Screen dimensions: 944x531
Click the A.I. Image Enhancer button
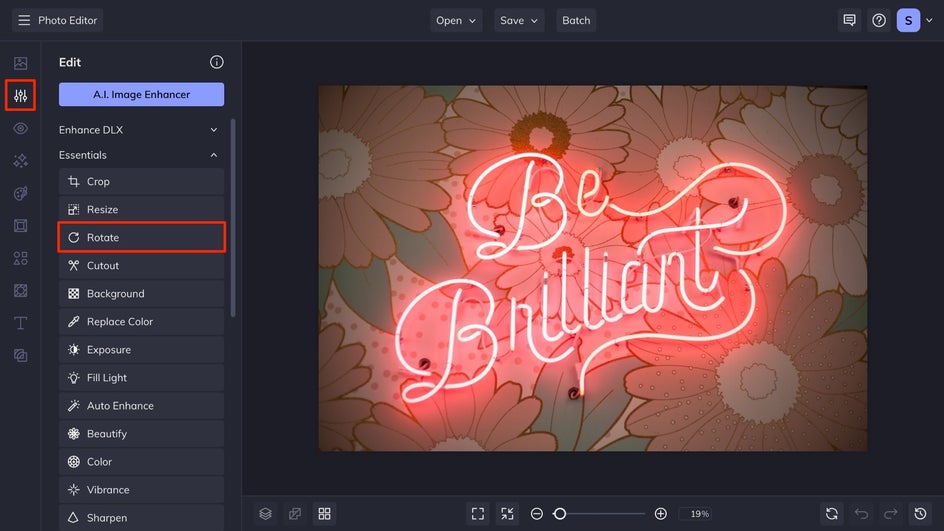pyautogui.click(x=141, y=95)
